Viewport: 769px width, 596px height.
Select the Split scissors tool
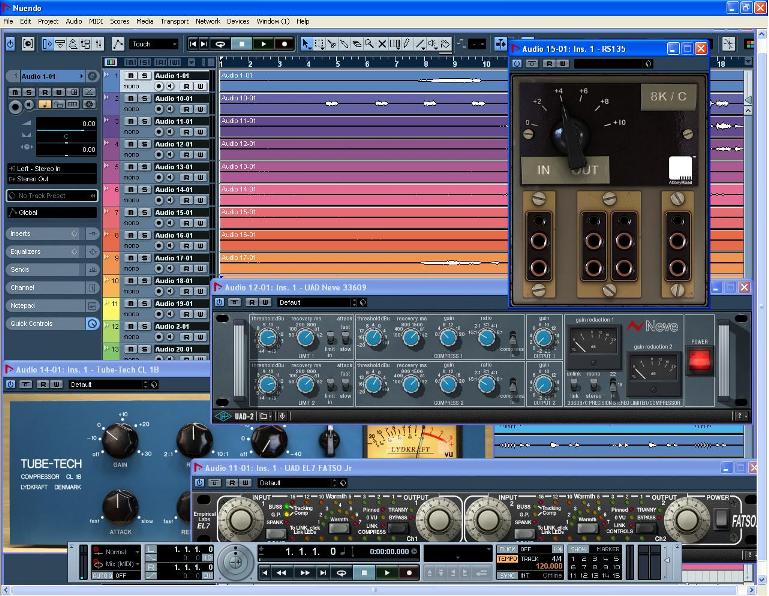pyautogui.click(x=332, y=44)
